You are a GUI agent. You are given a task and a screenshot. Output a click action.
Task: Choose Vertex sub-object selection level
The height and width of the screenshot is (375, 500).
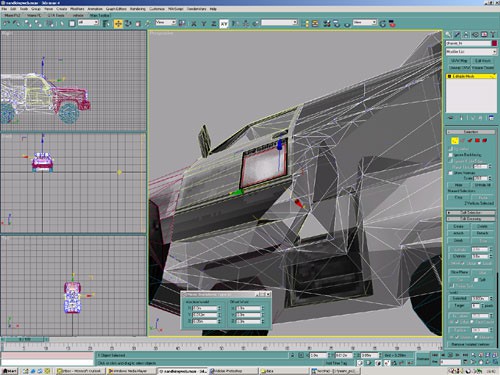[454, 141]
